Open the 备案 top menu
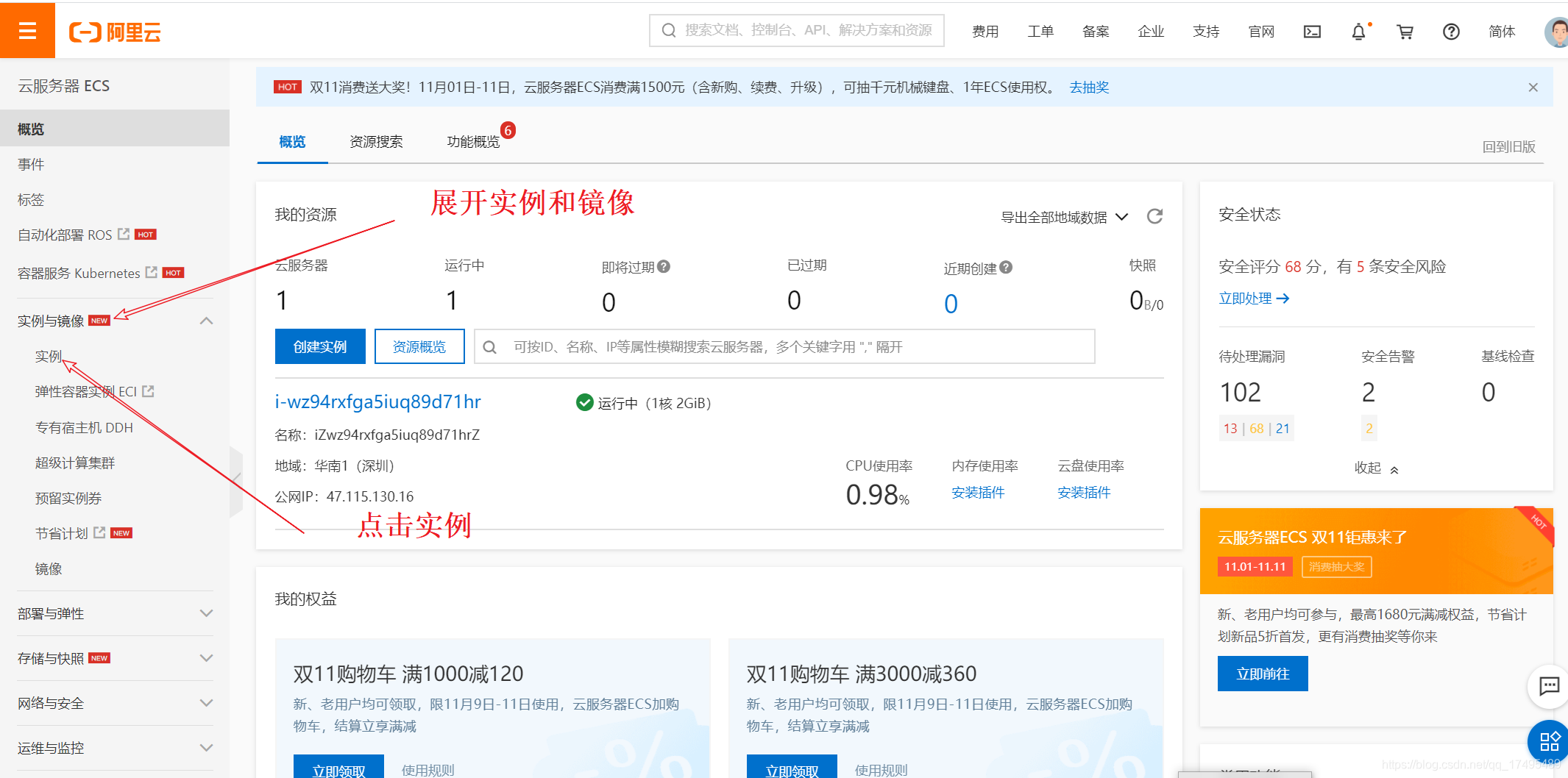 [x=1096, y=32]
